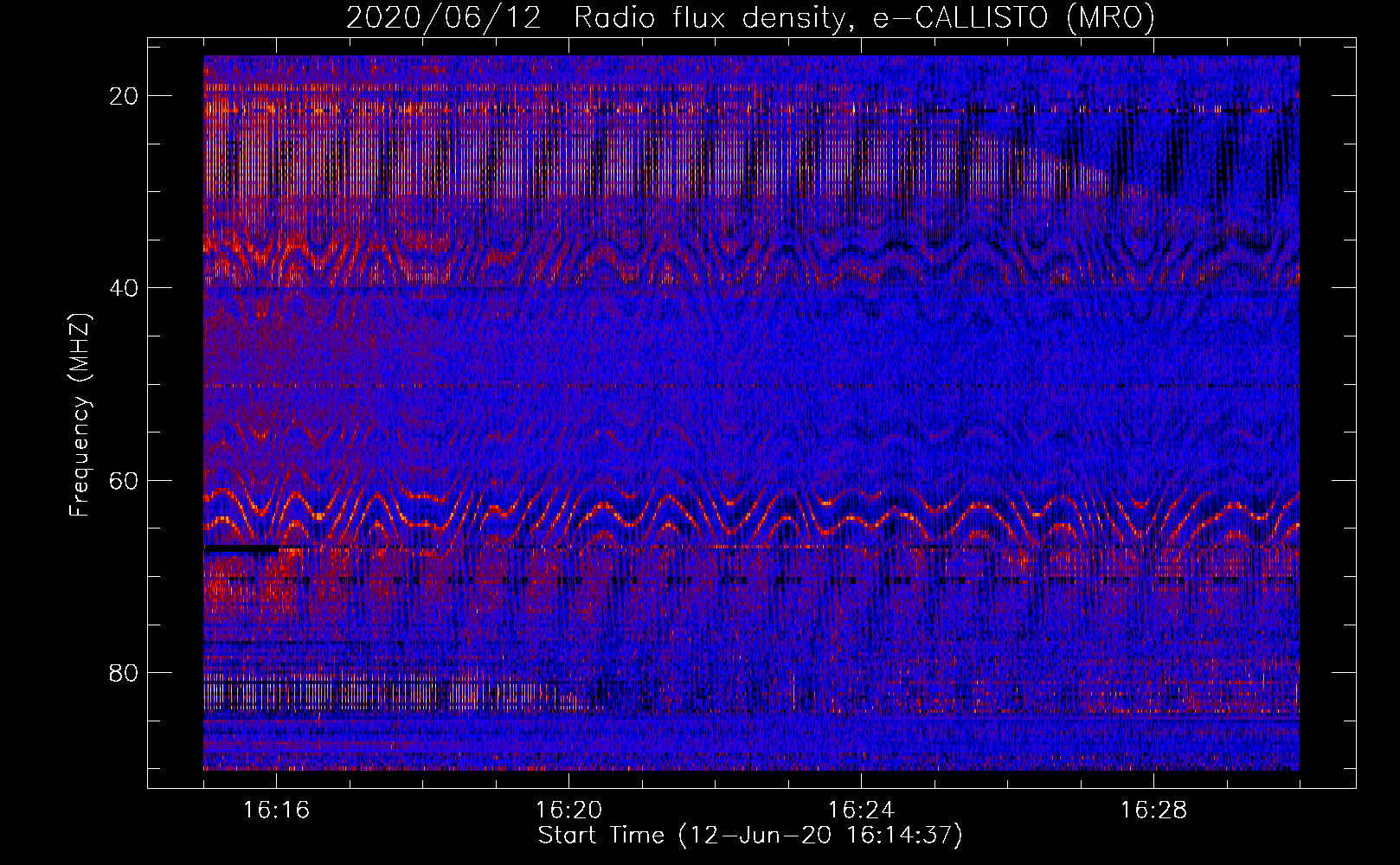1400x865 pixels.
Task: Click black horizontal bar near 67 MHz at left
Action: coord(241,548)
